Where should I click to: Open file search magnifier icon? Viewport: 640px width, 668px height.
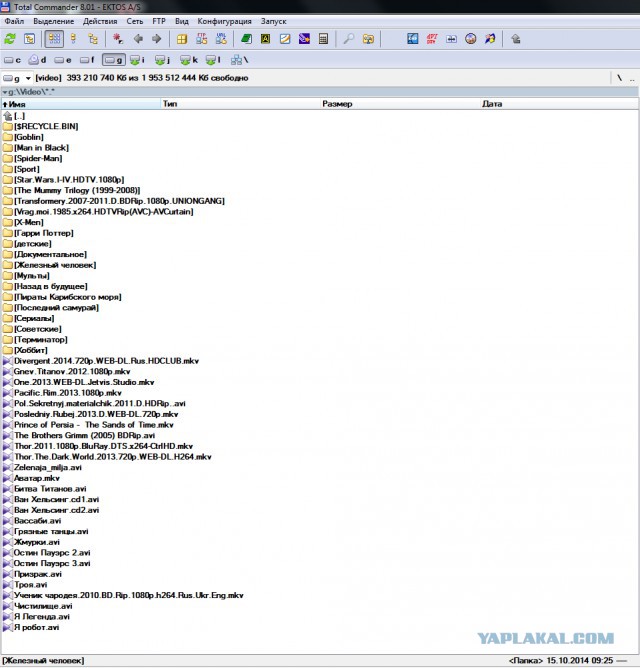tap(349, 39)
